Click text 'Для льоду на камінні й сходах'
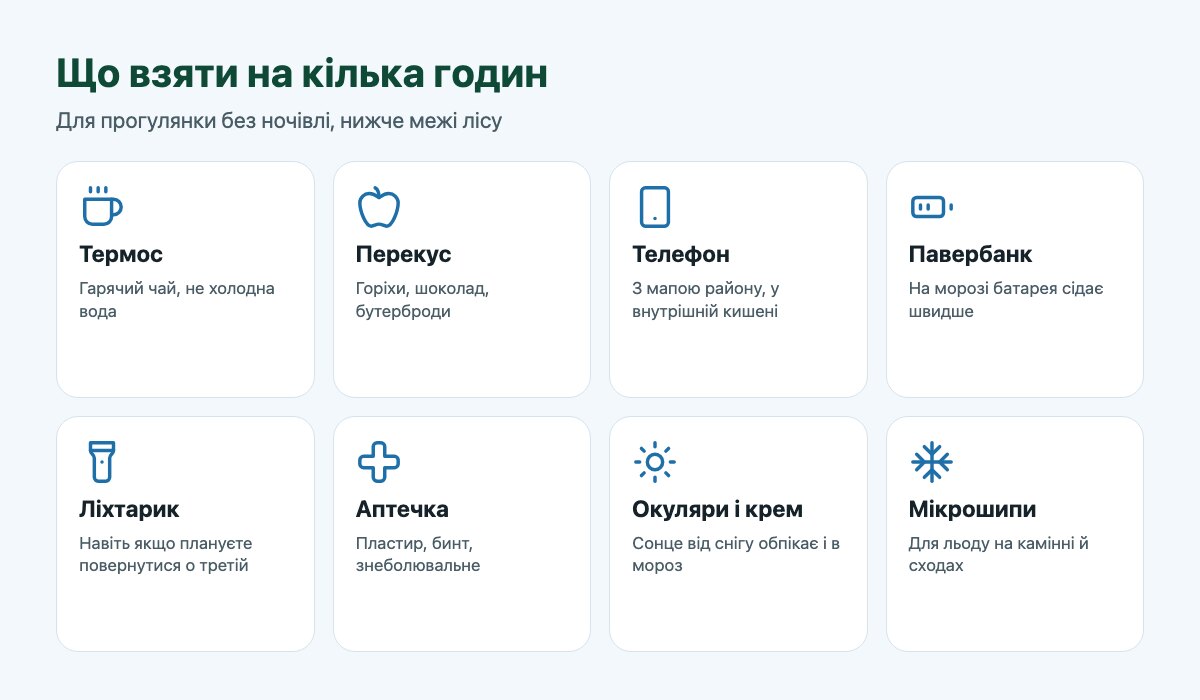The width and height of the screenshot is (1200, 700). pos(999,554)
